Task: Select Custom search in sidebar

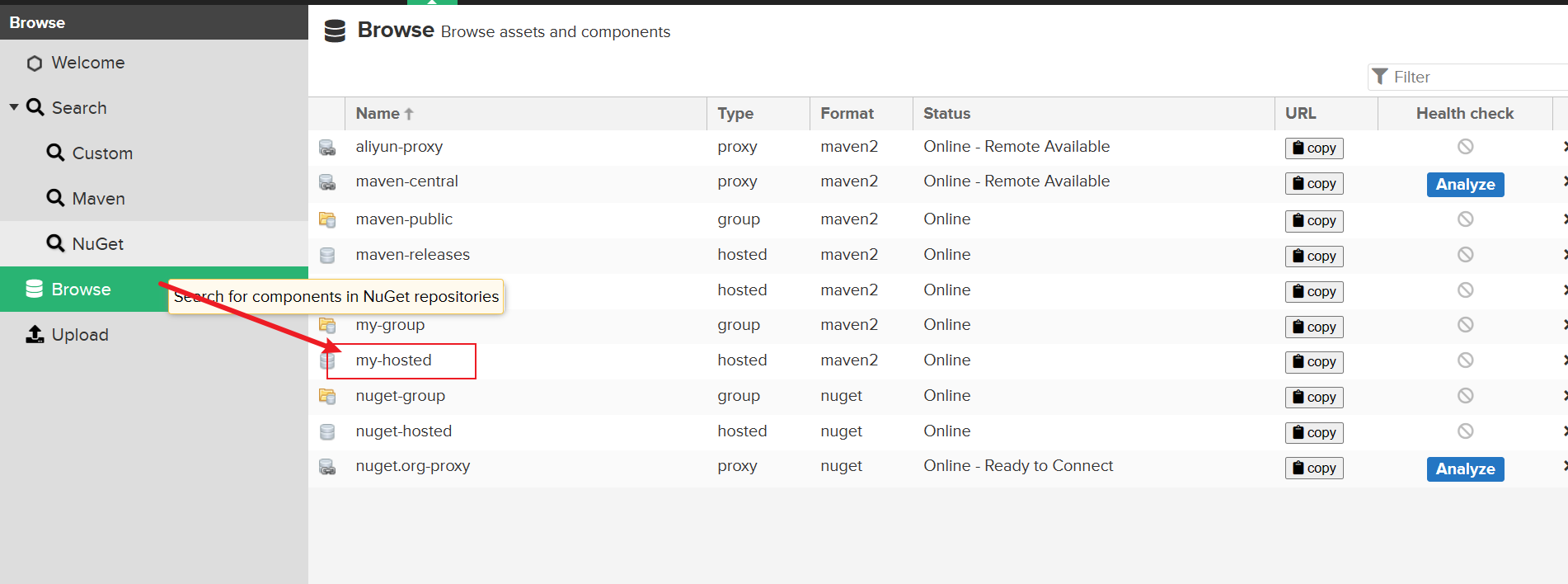Action: tap(102, 153)
